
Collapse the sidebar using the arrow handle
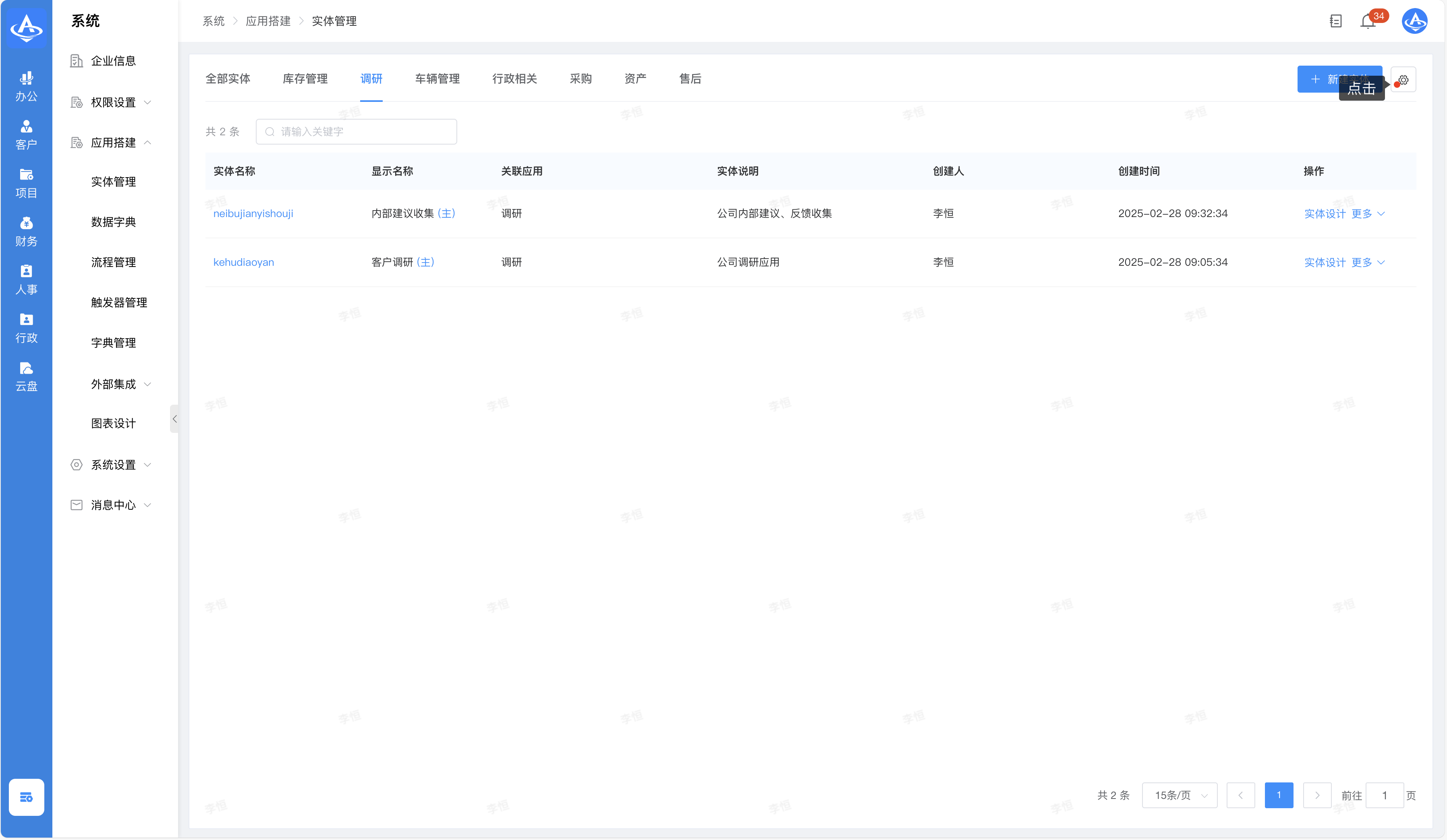(x=174, y=418)
